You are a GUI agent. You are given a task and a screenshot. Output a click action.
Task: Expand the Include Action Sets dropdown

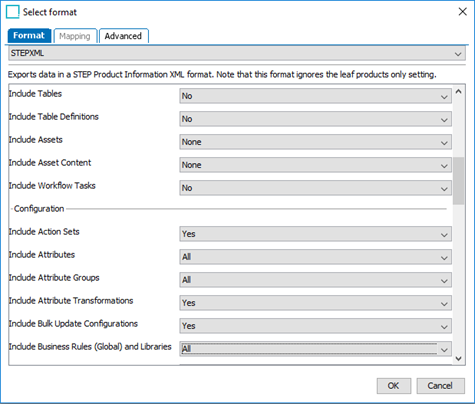(315, 234)
